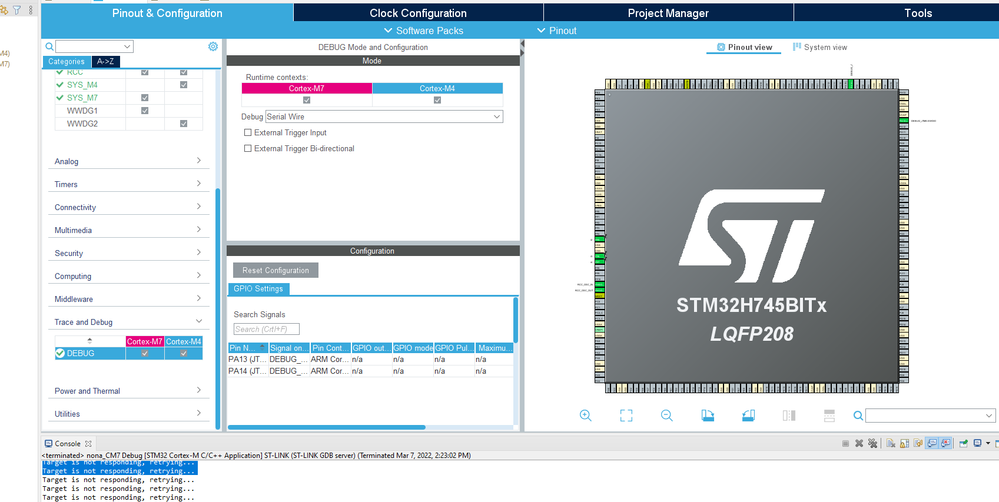This screenshot has height=502, width=999.
Task: Open the GPIO Settings tab
Action: (x=258, y=289)
